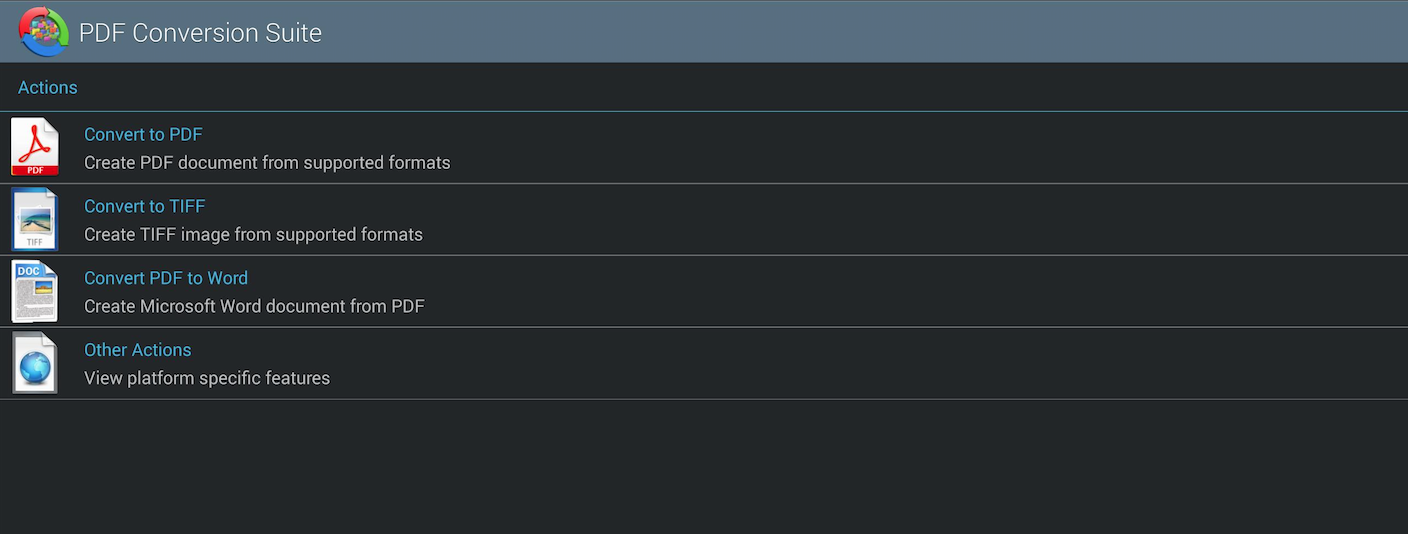Click 'Create TIFF image from supported formats' description

253,234
